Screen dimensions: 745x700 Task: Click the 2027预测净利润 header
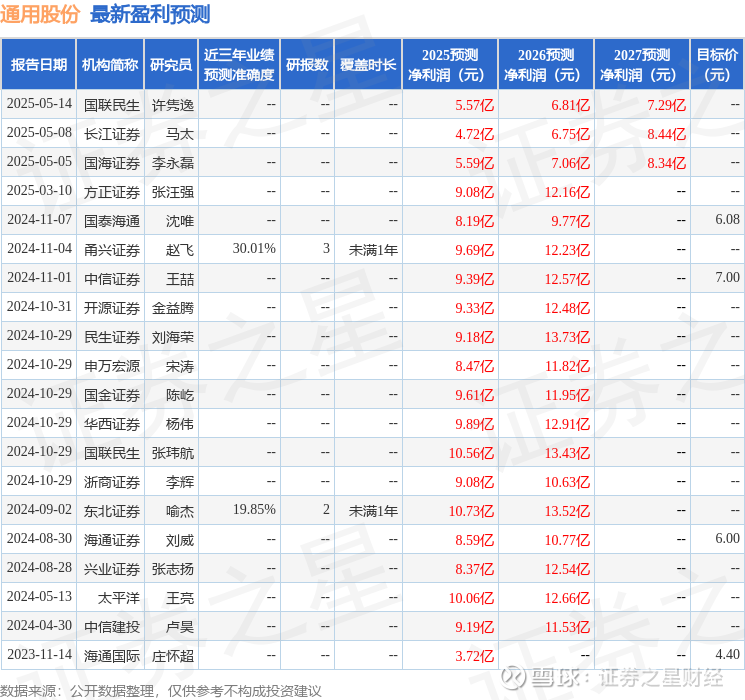coord(642,65)
